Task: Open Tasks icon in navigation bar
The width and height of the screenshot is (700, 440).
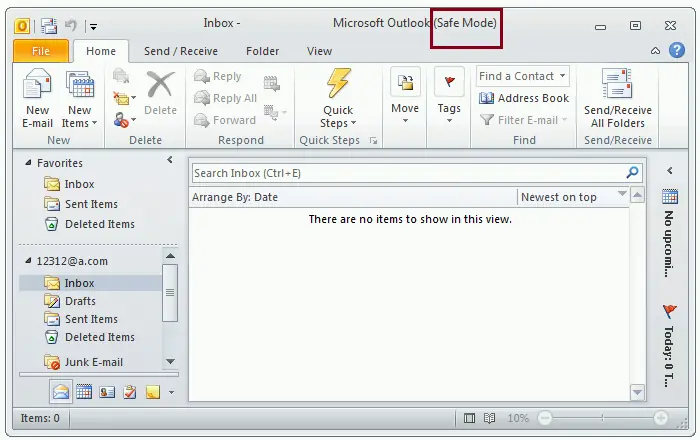Action: pos(129,392)
